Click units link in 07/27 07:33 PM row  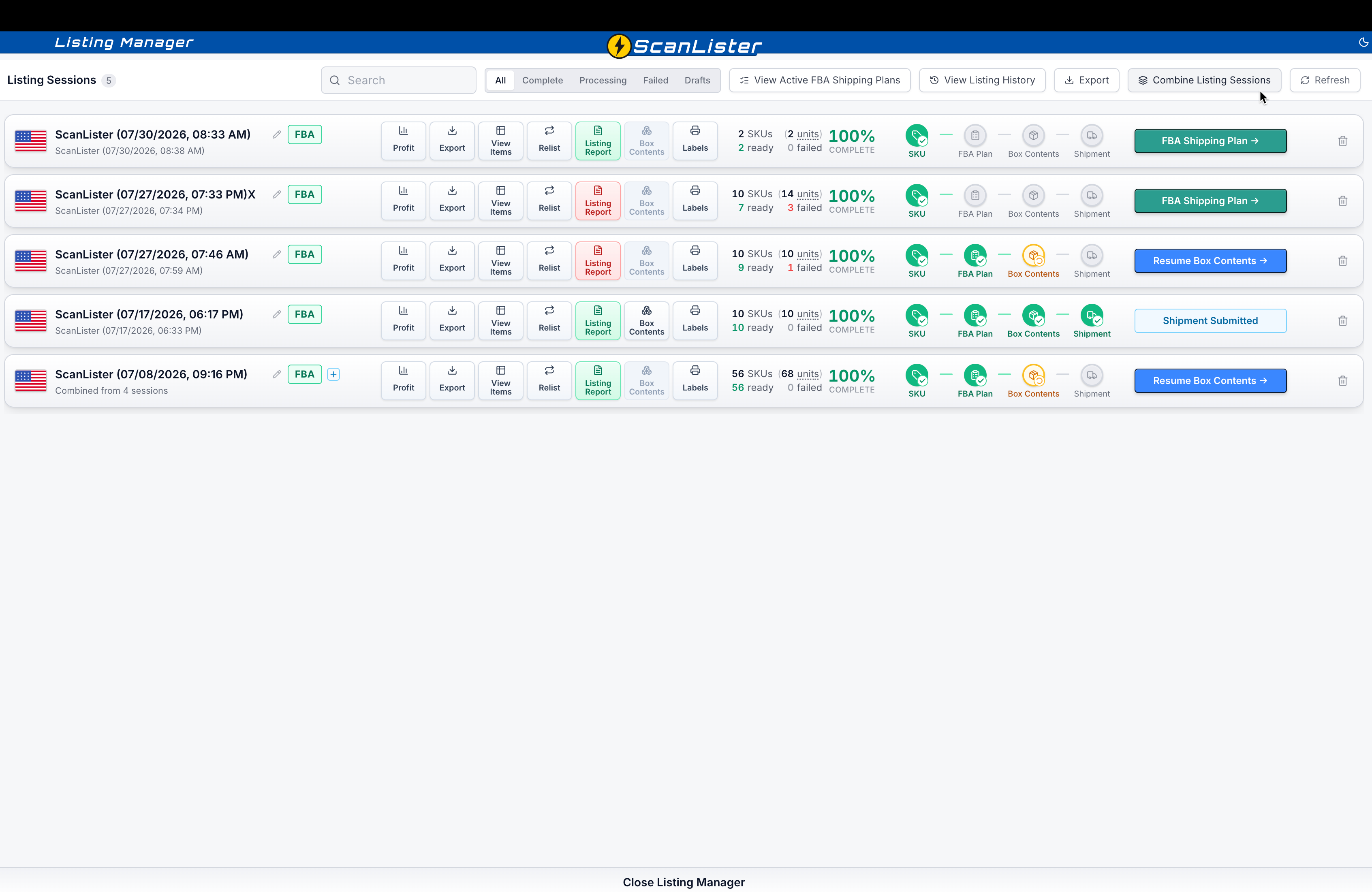coord(808,194)
